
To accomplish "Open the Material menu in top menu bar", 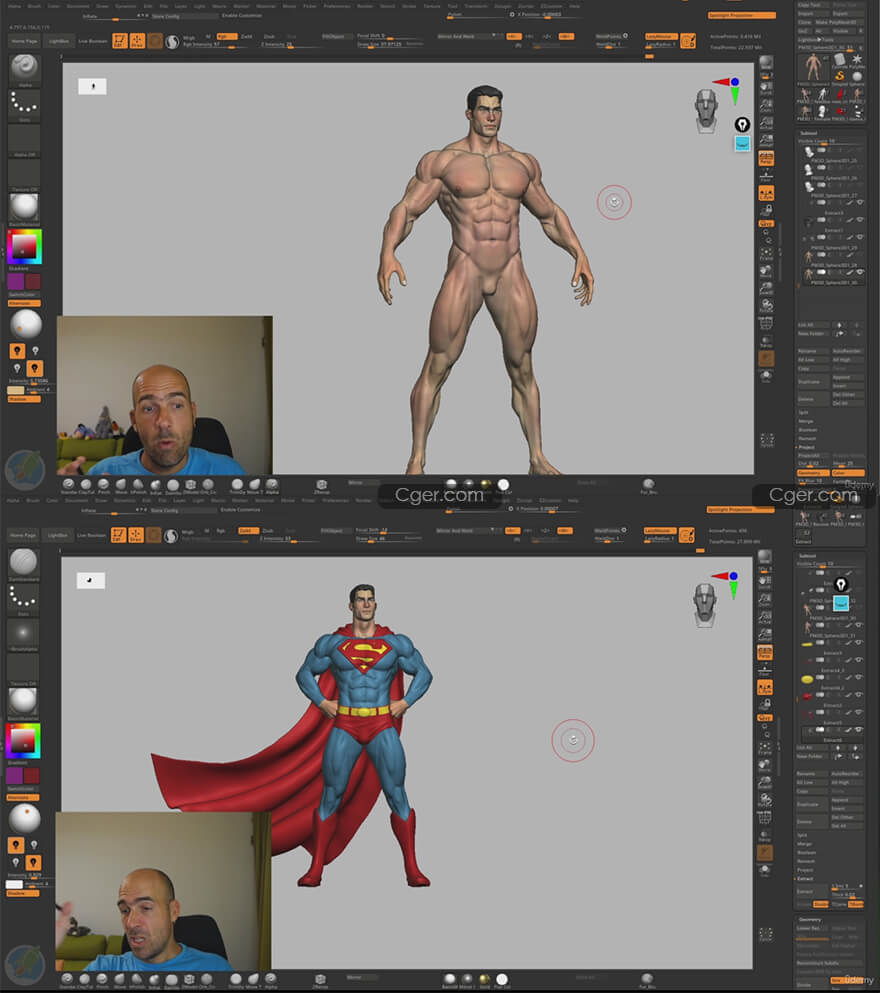I will coord(266,6).
